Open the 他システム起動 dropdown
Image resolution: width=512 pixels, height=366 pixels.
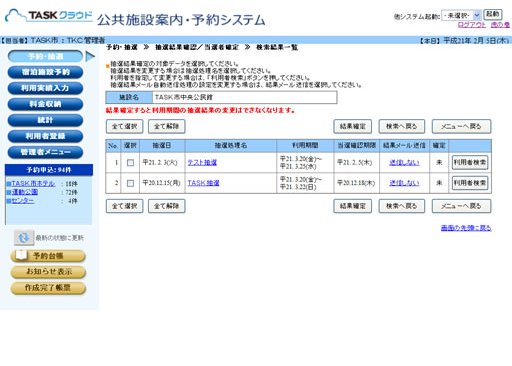click(x=461, y=15)
